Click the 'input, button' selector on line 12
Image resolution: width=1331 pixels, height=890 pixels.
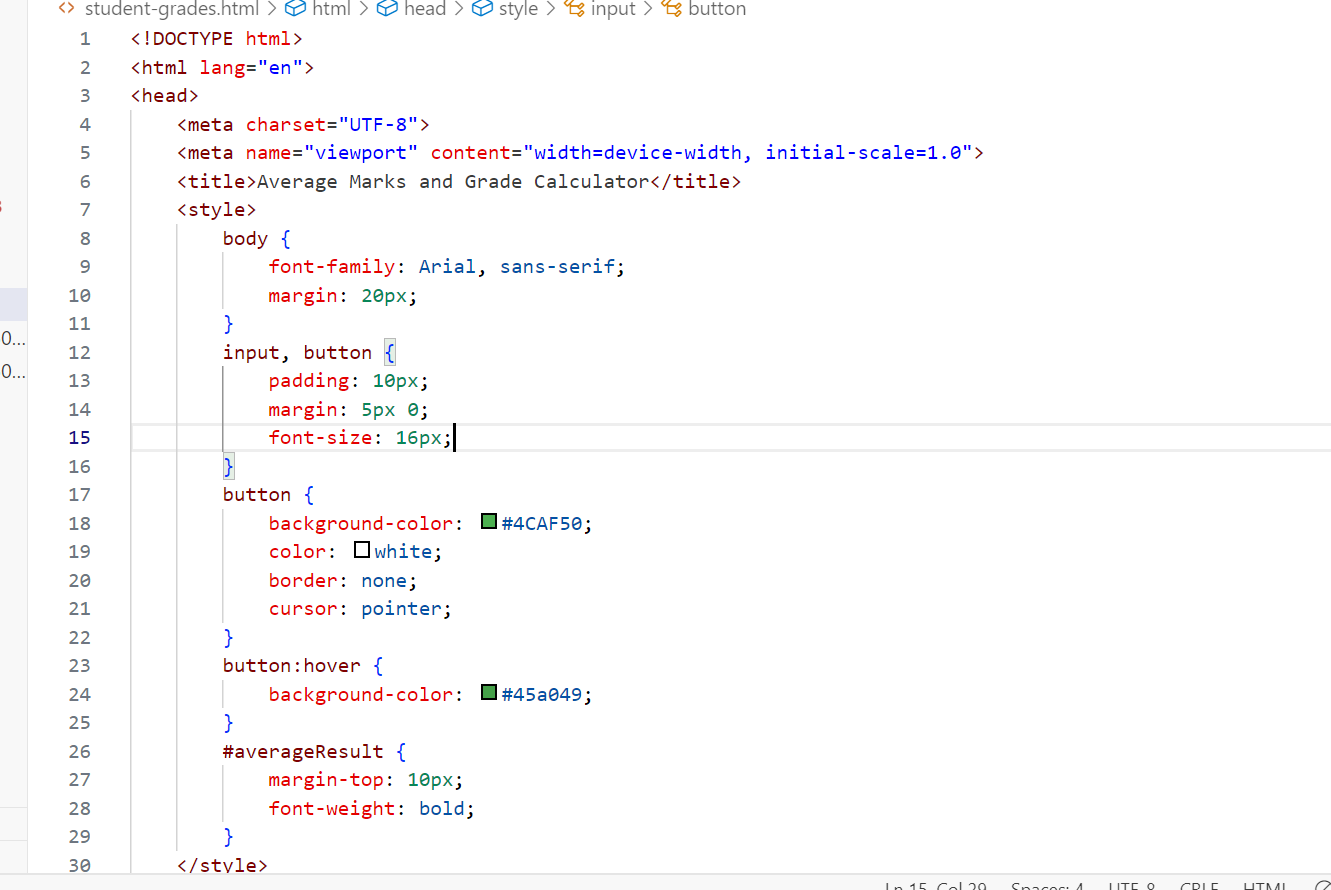pos(297,352)
